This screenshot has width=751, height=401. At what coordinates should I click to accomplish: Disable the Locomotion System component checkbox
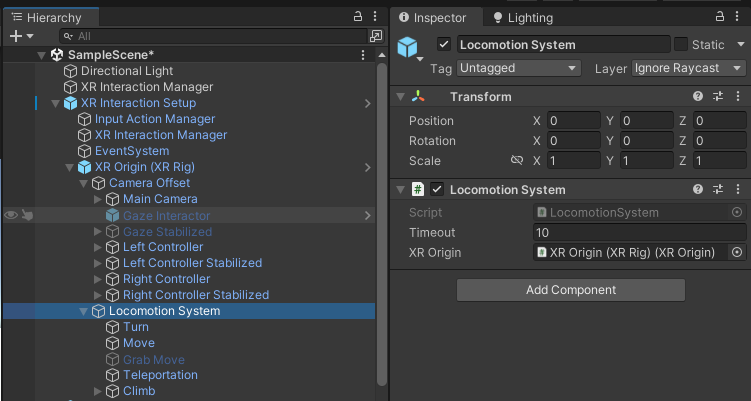(x=437, y=190)
